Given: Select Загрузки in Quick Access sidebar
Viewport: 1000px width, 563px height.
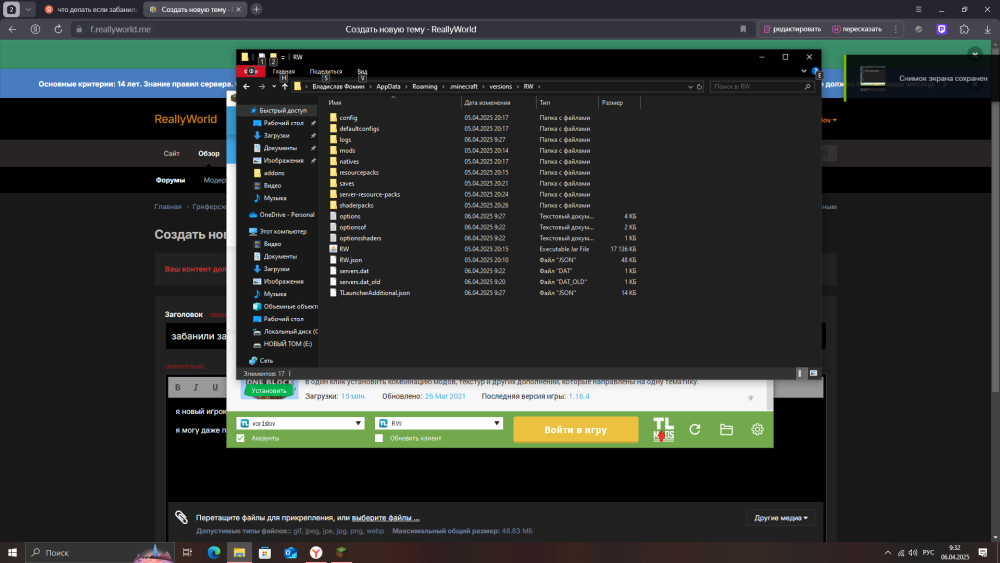Looking at the screenshot, I should [x=277, y=136].
